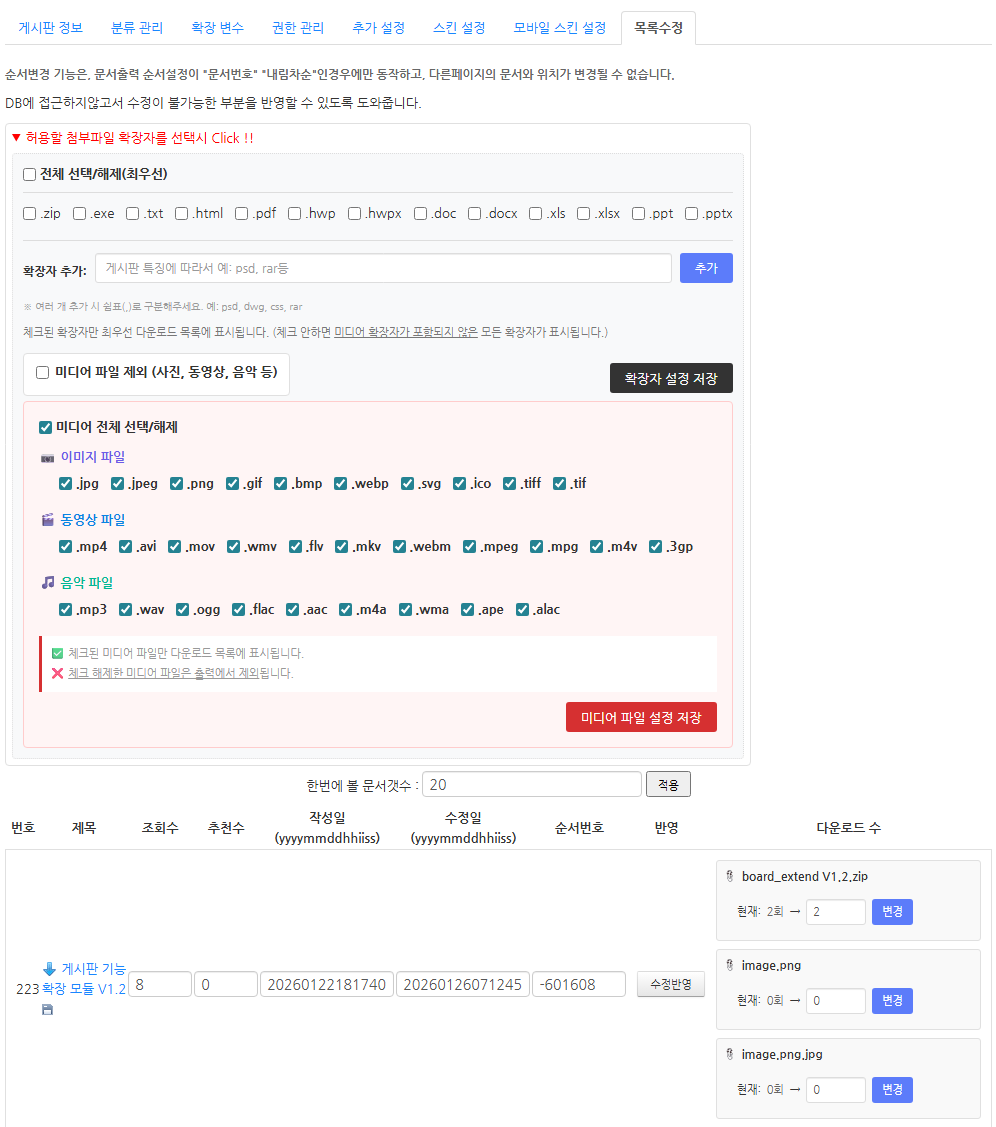
Task: Focus the 확장자 추가 text field
Action: pos(383,268)
